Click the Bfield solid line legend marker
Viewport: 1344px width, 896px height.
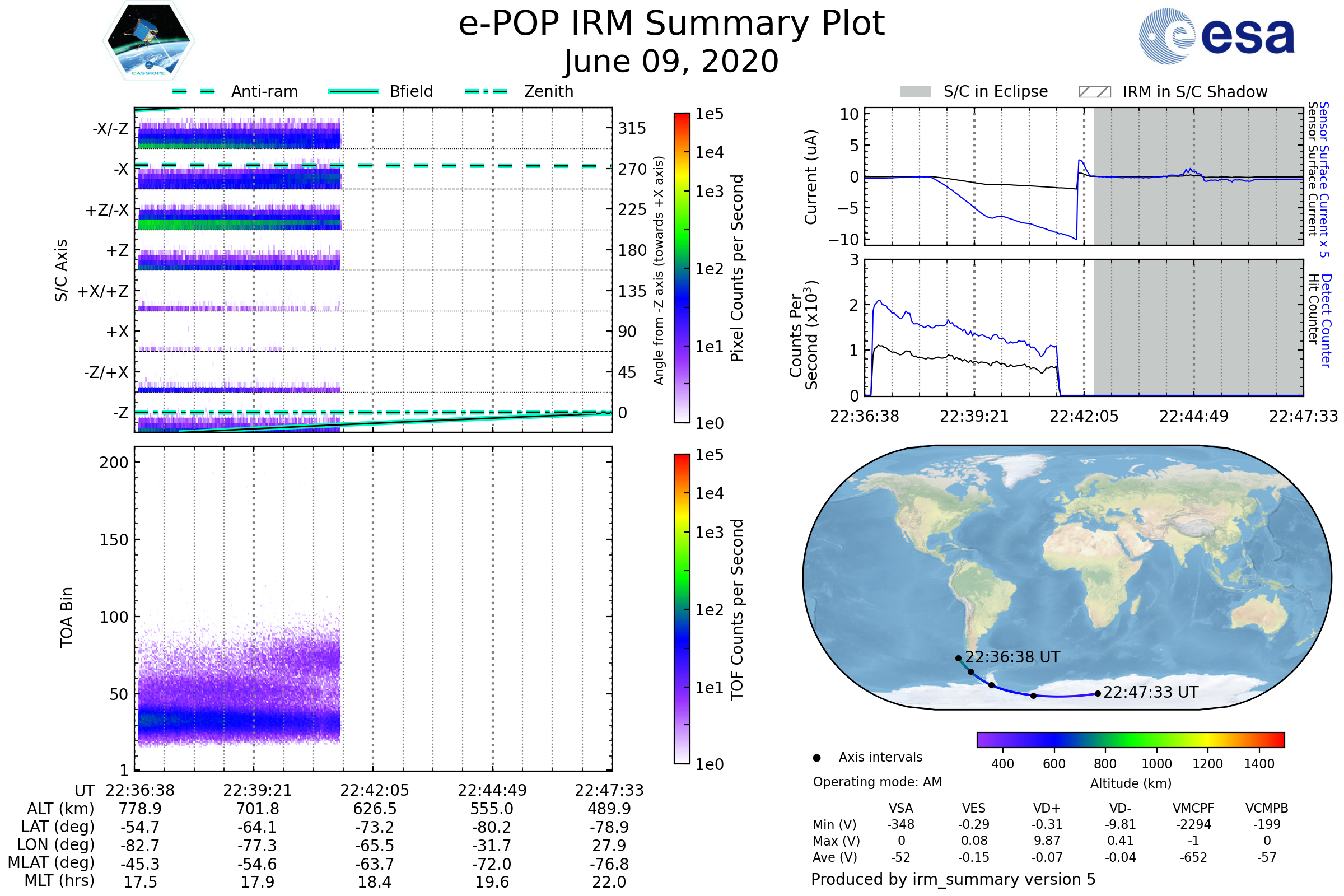point(353,91)
